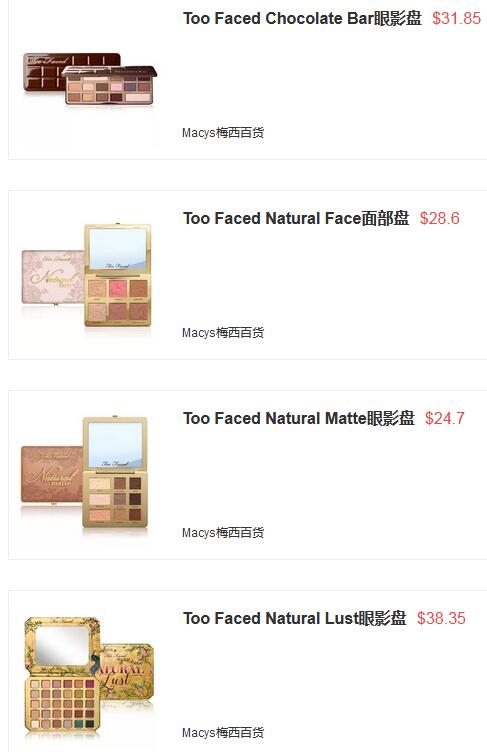Select the $38.35 price for Natural Lust
This screenshot has width=487, height=752.
click(441, 619)
